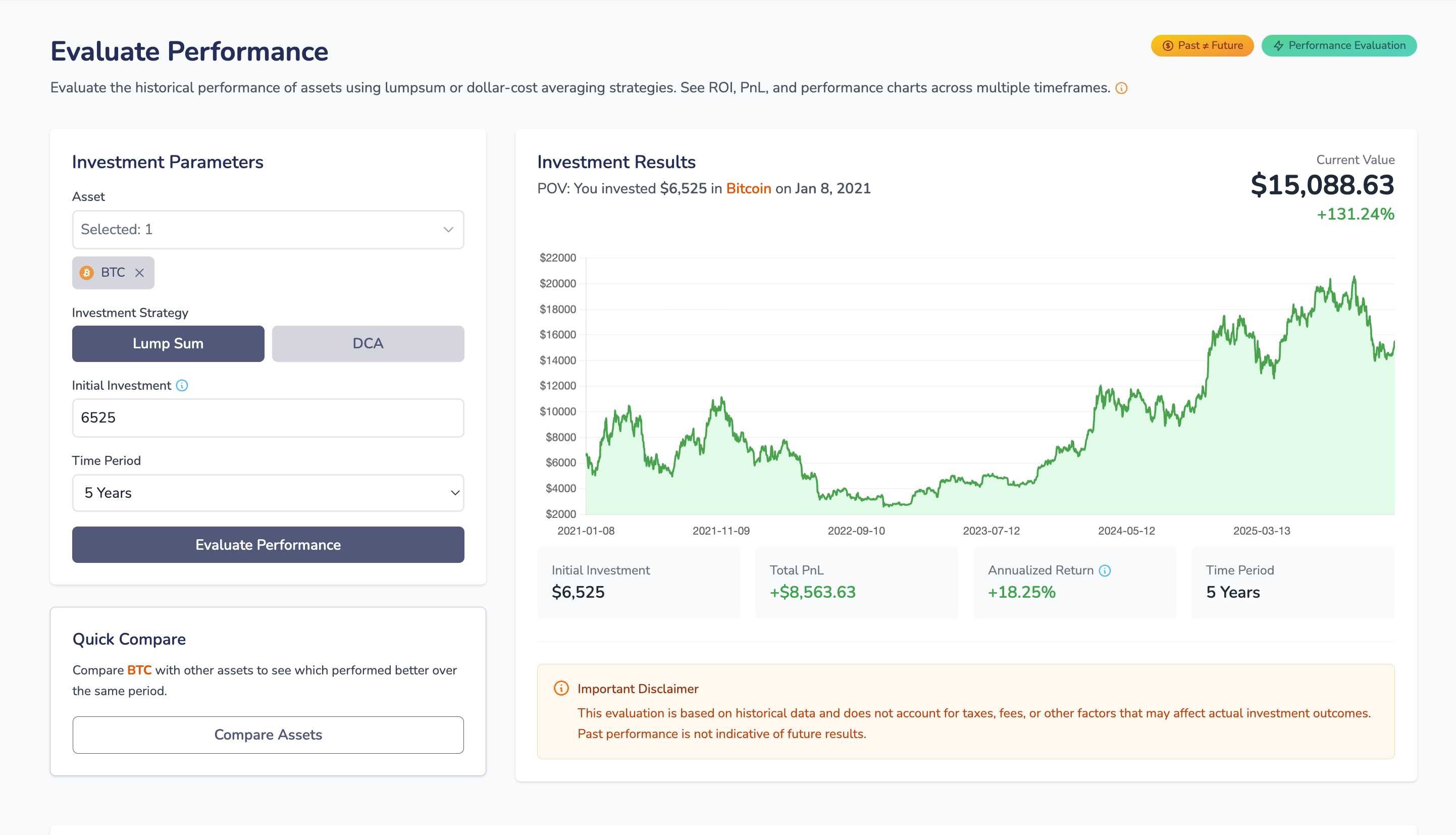The image size is (1456, 835).
Task: Click the Compare Assets button
Action: click(268, 735)
